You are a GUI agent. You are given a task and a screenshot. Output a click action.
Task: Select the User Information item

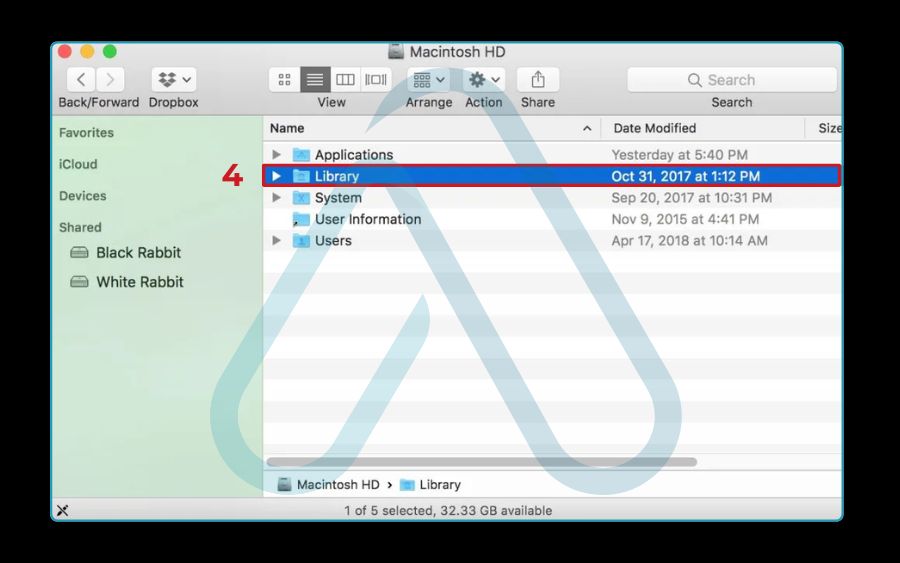367,219
